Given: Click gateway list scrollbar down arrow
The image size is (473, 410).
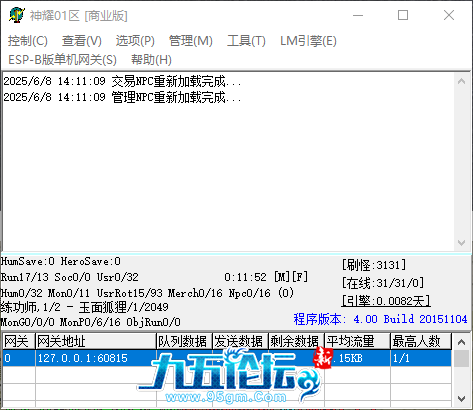Looking at the screenshot, I should click(461, 399).
